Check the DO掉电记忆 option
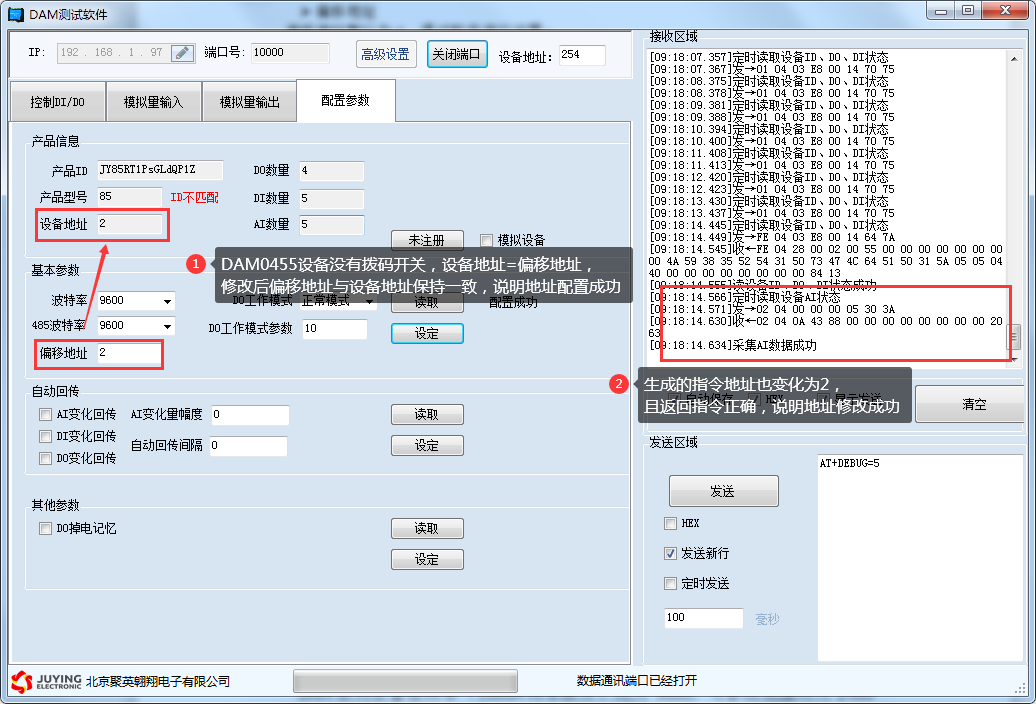 tap(45, 528)
